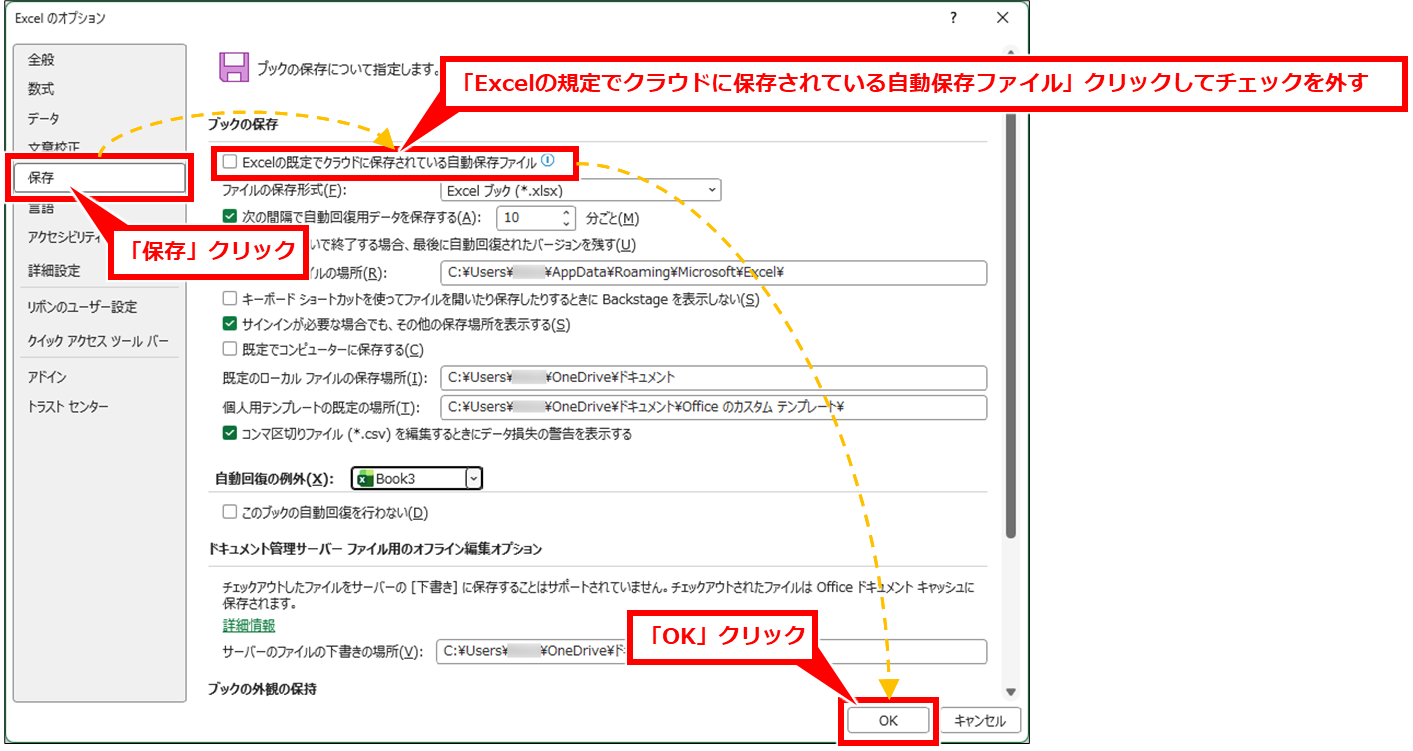This screenshot has width=1413, height=751.
Task: Toggle CSV data loss warning checkbox
Action: (230, 434)
